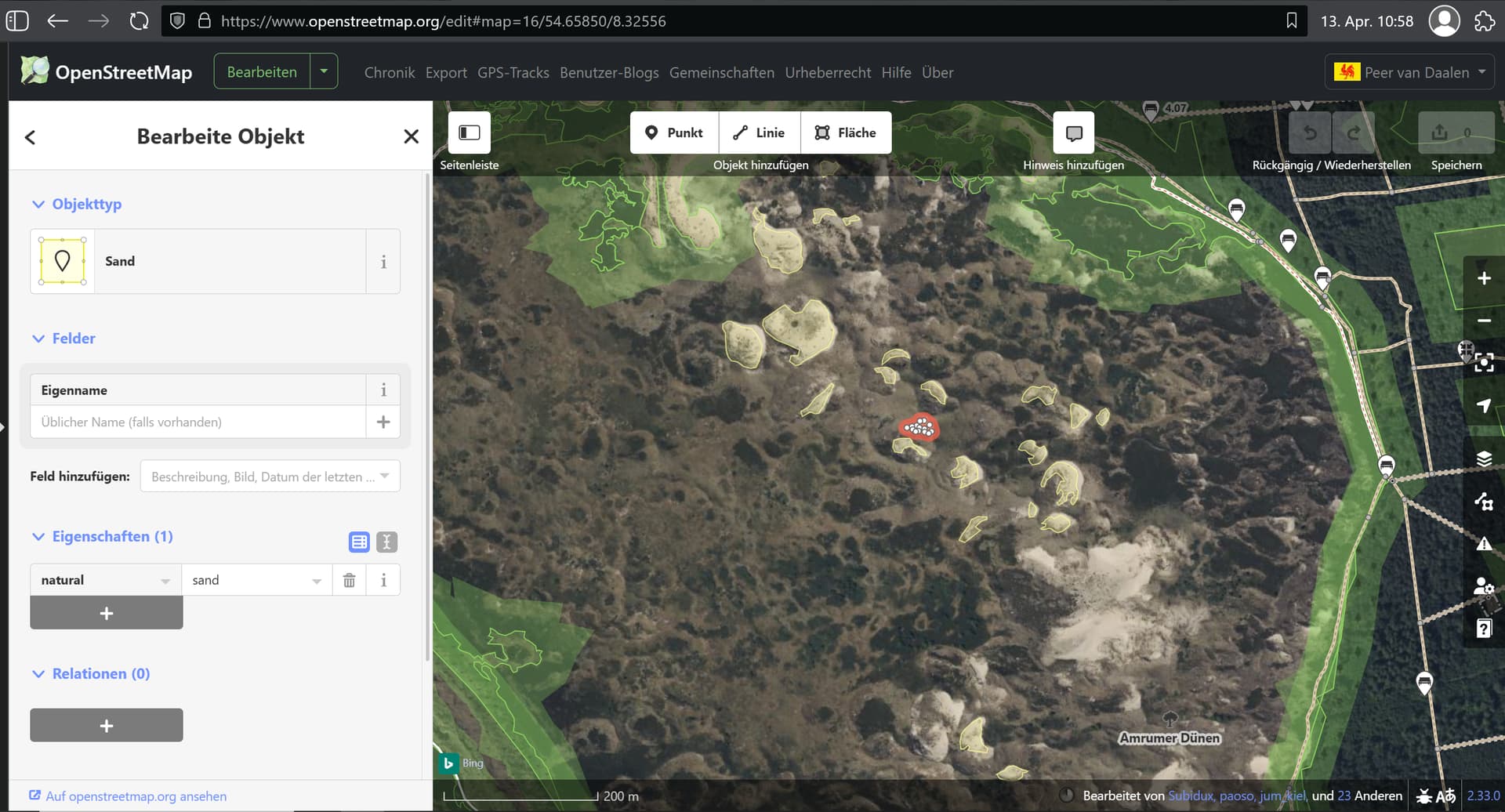Add a relation with plus button
The image size is (1505, 812).
pyautogui.click(x=107, y=726)
